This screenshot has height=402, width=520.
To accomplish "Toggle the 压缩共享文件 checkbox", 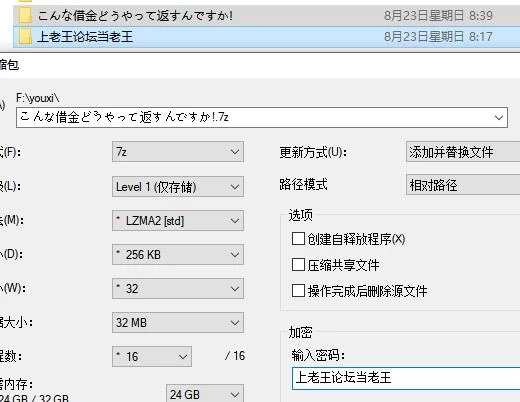I will point(298,265).
